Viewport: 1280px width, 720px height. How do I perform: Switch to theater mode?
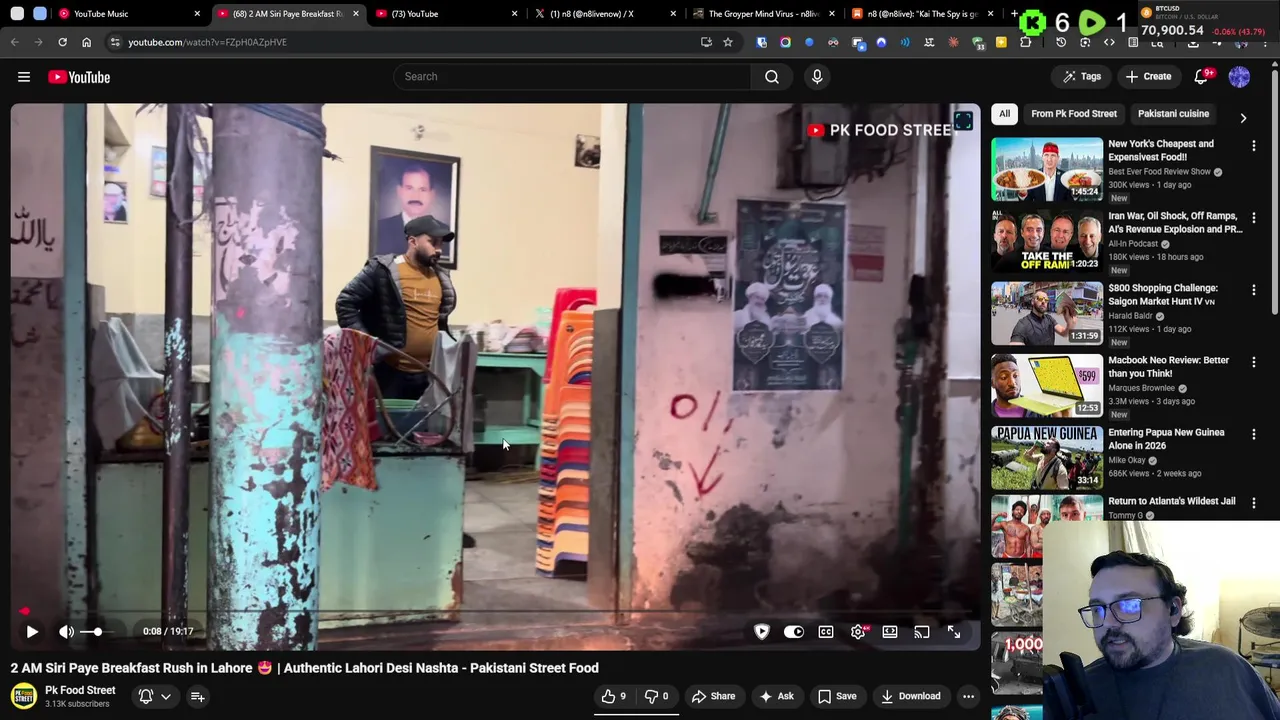(890, 632)
